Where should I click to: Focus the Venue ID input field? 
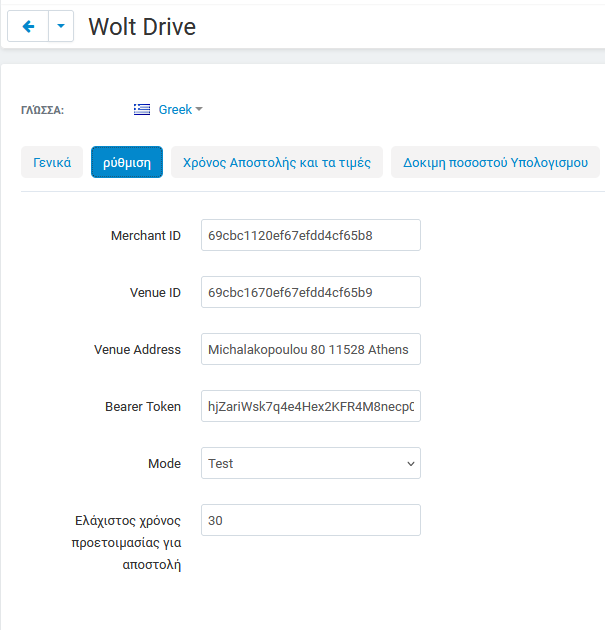(311, 292)
